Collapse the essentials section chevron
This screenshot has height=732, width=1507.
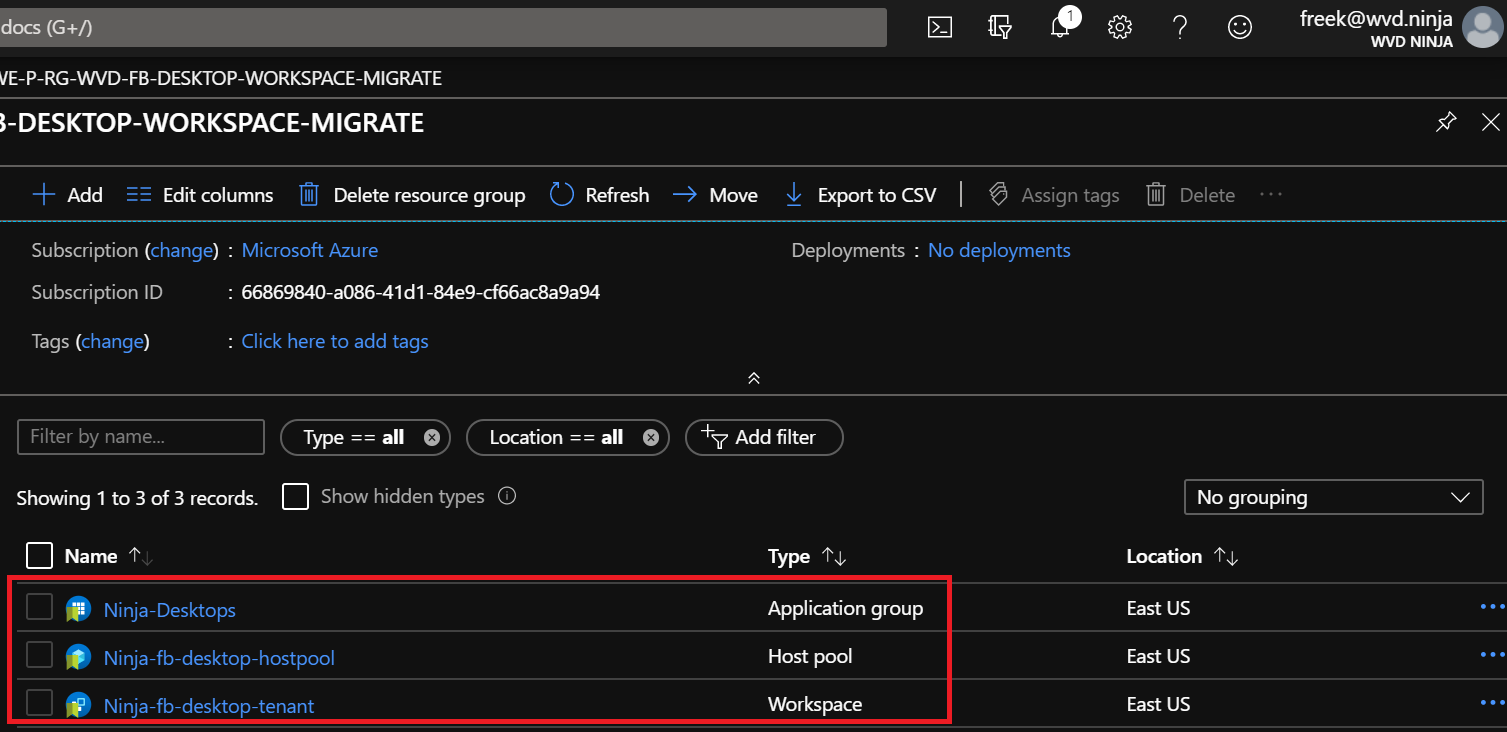pyautogui.click(x=754, y=378)
